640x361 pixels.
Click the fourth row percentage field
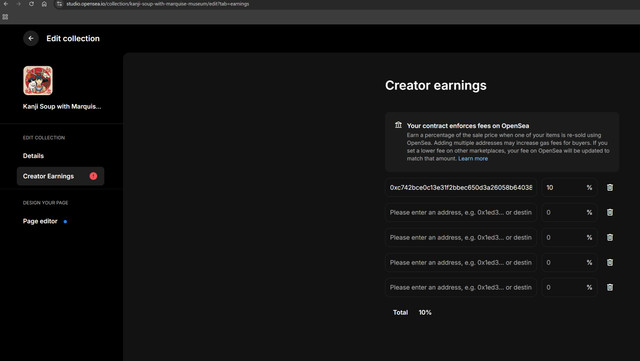pos(569,263)
